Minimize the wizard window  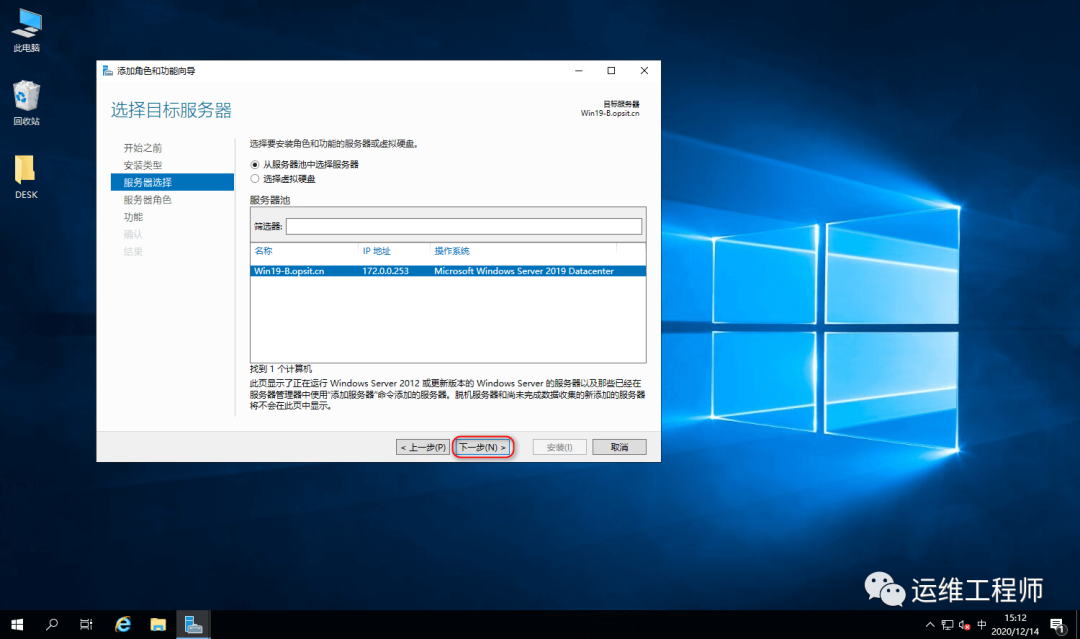coord(579,71)
